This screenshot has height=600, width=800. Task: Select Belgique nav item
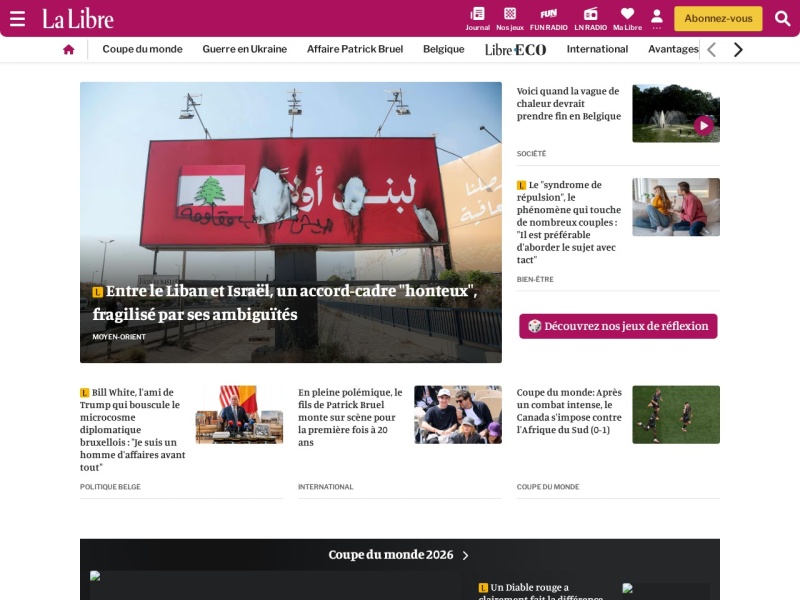click(443, 49)
